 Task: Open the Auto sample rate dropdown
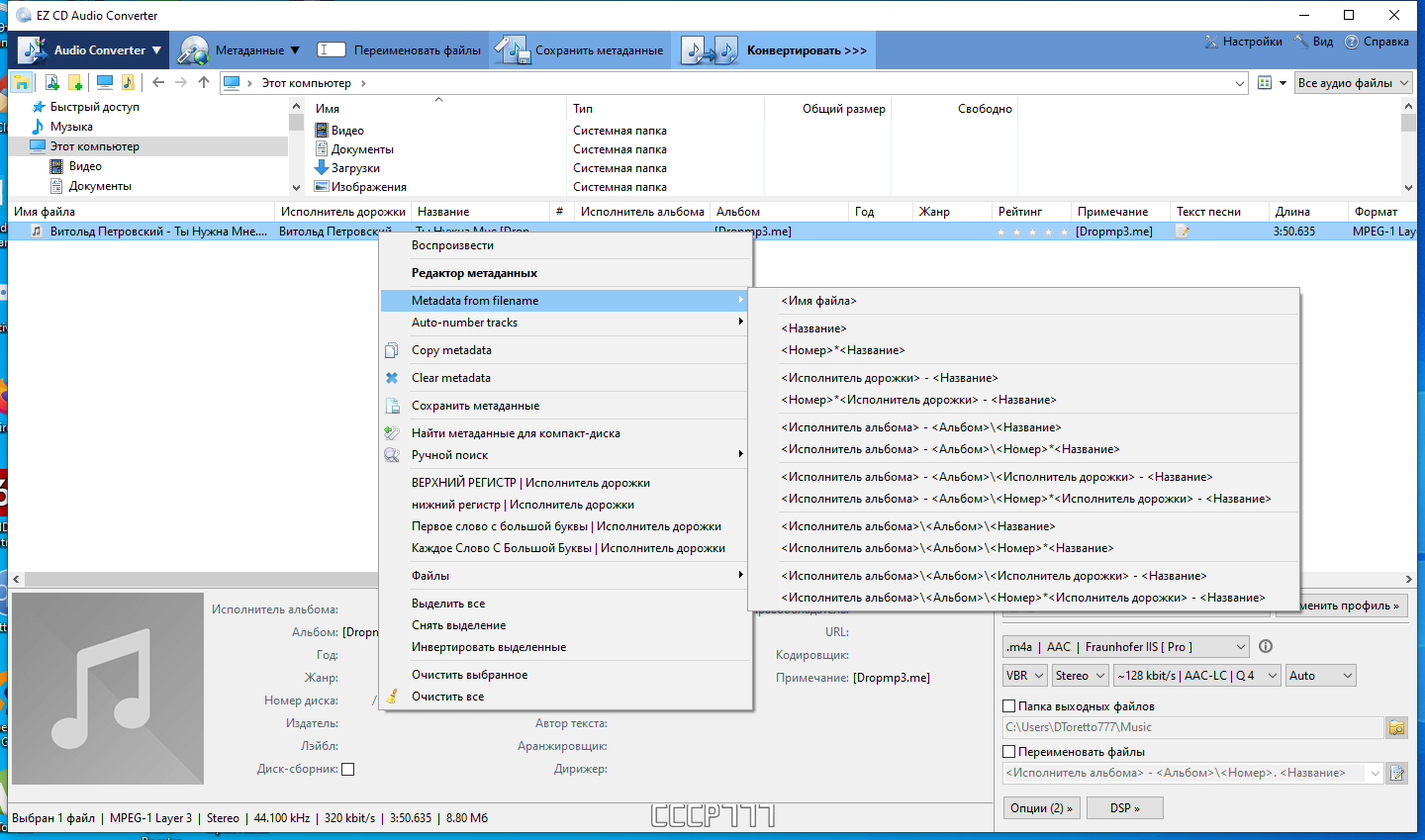pyautogui.click(x=1320, y=676)
